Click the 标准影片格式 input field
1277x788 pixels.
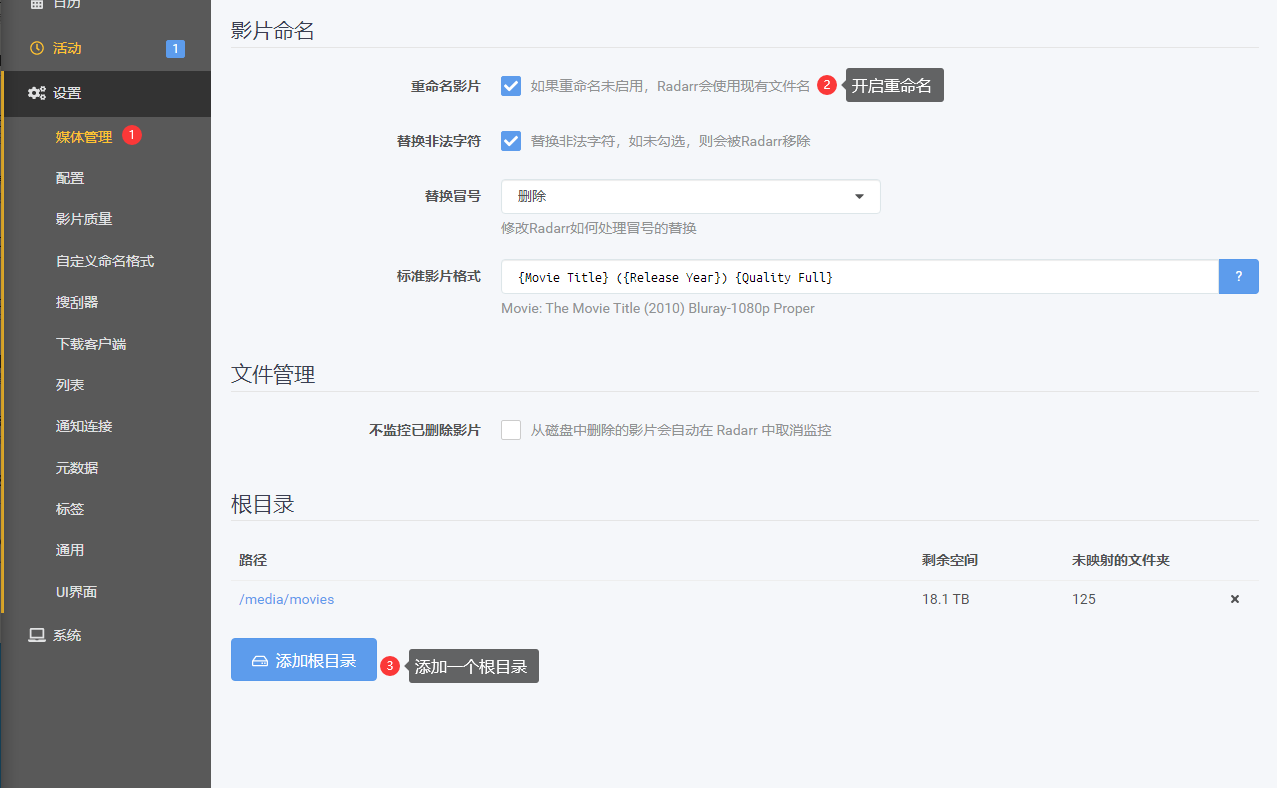pyautogui.click(x=860, y=277)
